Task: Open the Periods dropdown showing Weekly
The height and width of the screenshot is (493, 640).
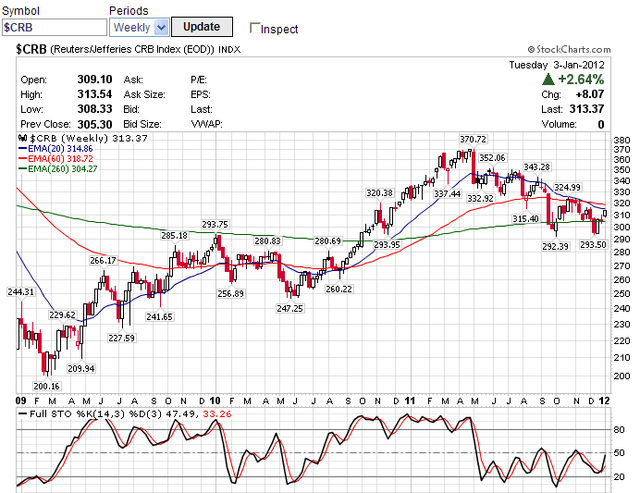Action: coord(139,27)
